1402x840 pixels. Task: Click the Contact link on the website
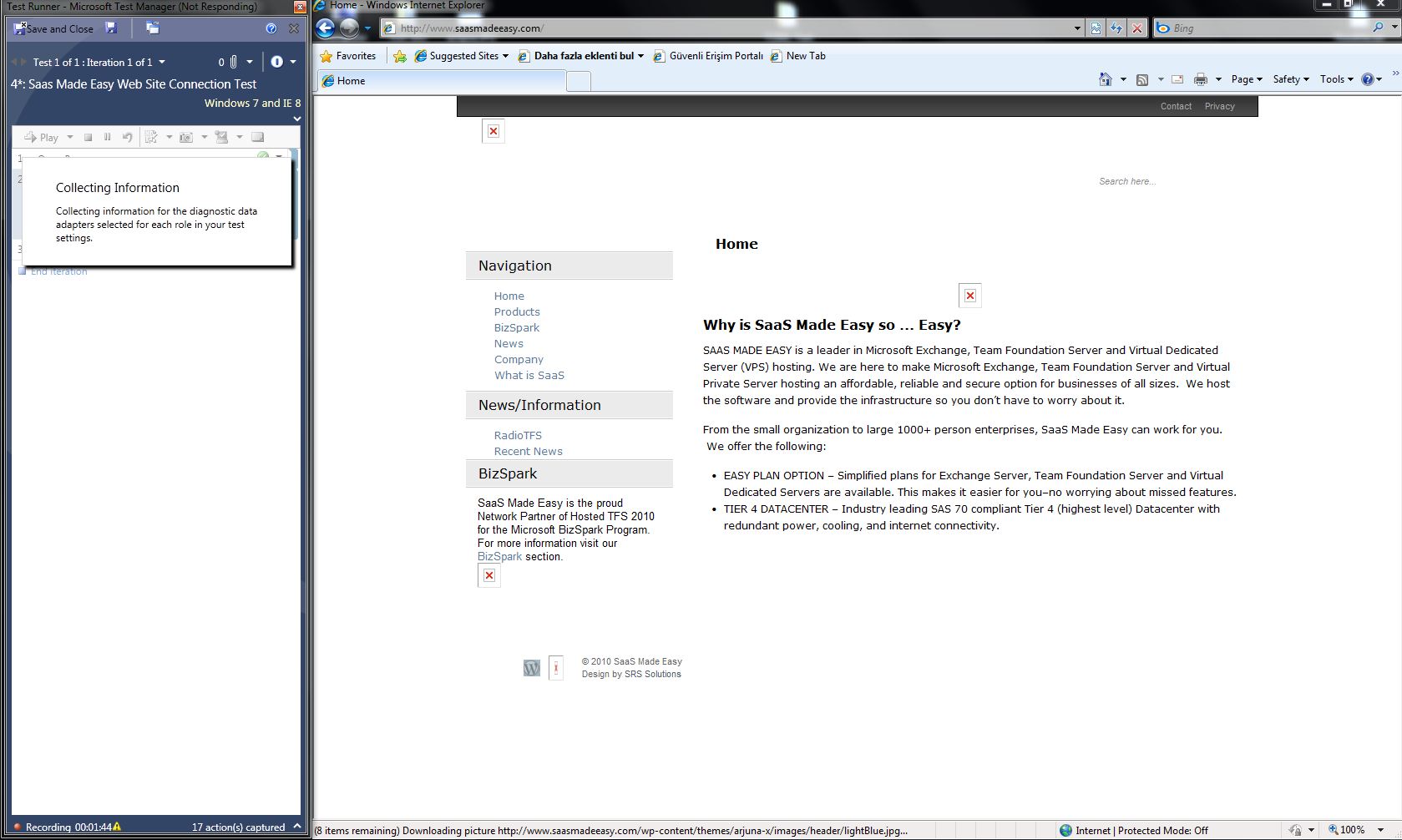(x=1176, y=106)
